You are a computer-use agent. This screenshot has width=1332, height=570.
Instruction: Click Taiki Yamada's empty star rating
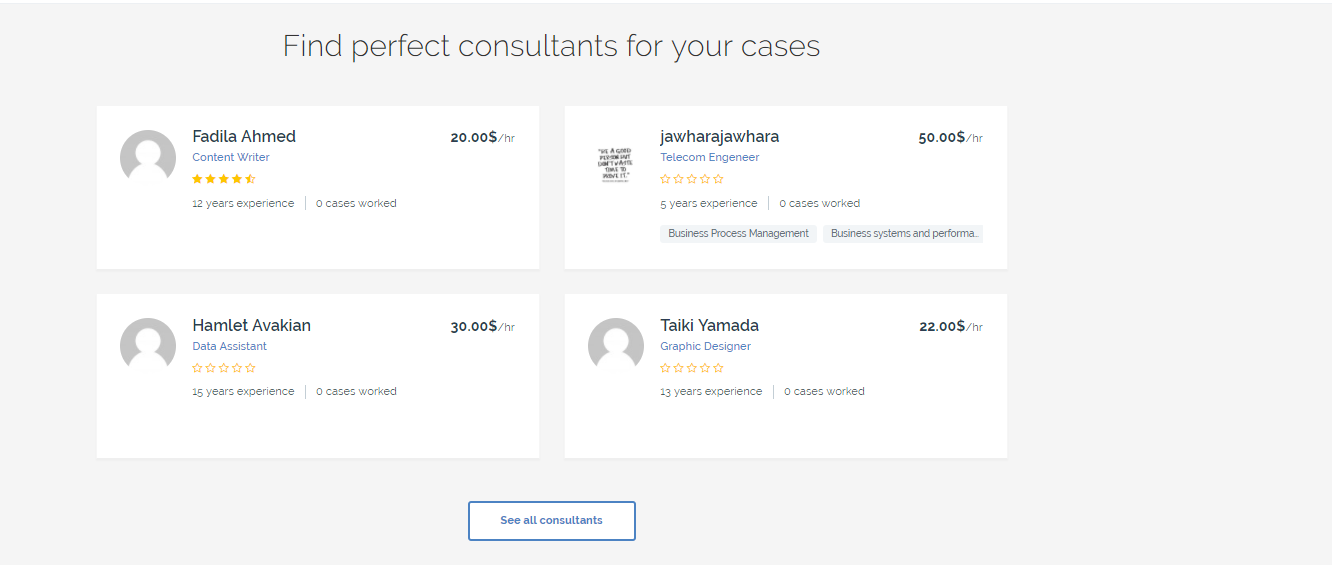click(692, 368)
